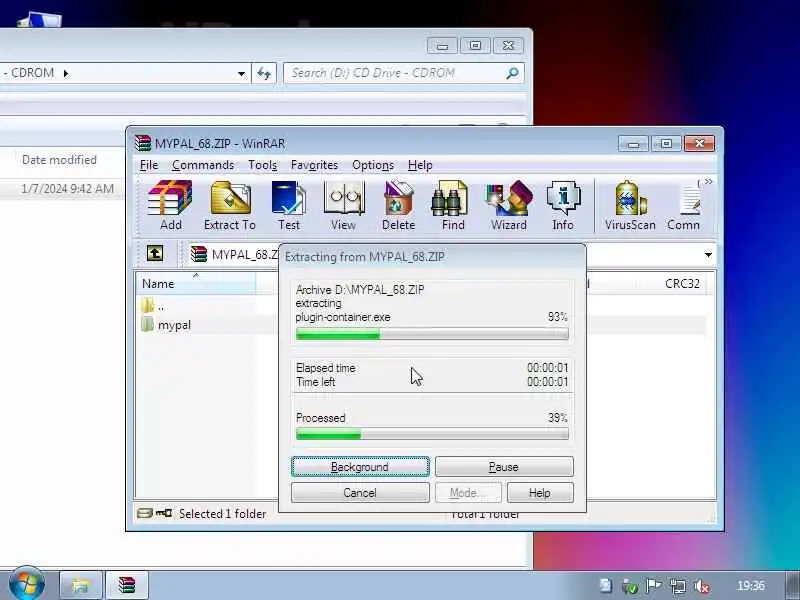The image size is (800, 600).
Task: Click the Extract To toolbar icon
Action: coord(230,205)
